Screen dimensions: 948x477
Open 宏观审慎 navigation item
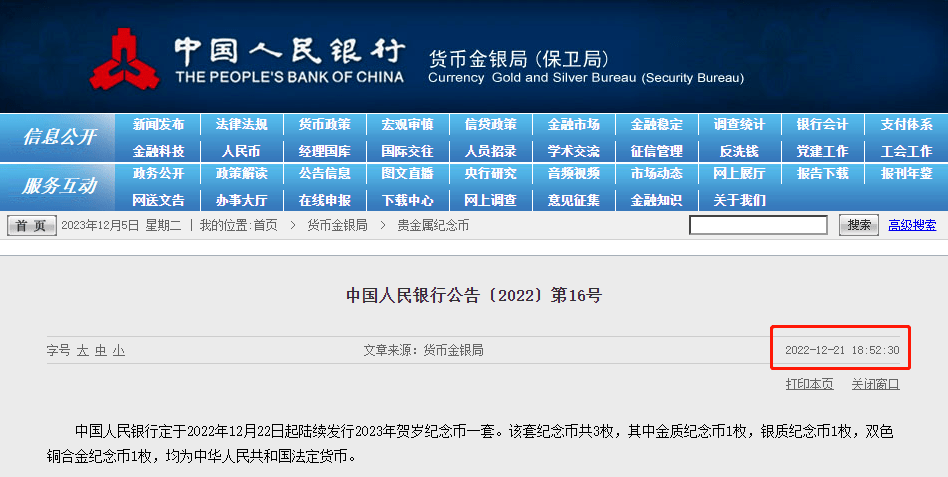407,125
